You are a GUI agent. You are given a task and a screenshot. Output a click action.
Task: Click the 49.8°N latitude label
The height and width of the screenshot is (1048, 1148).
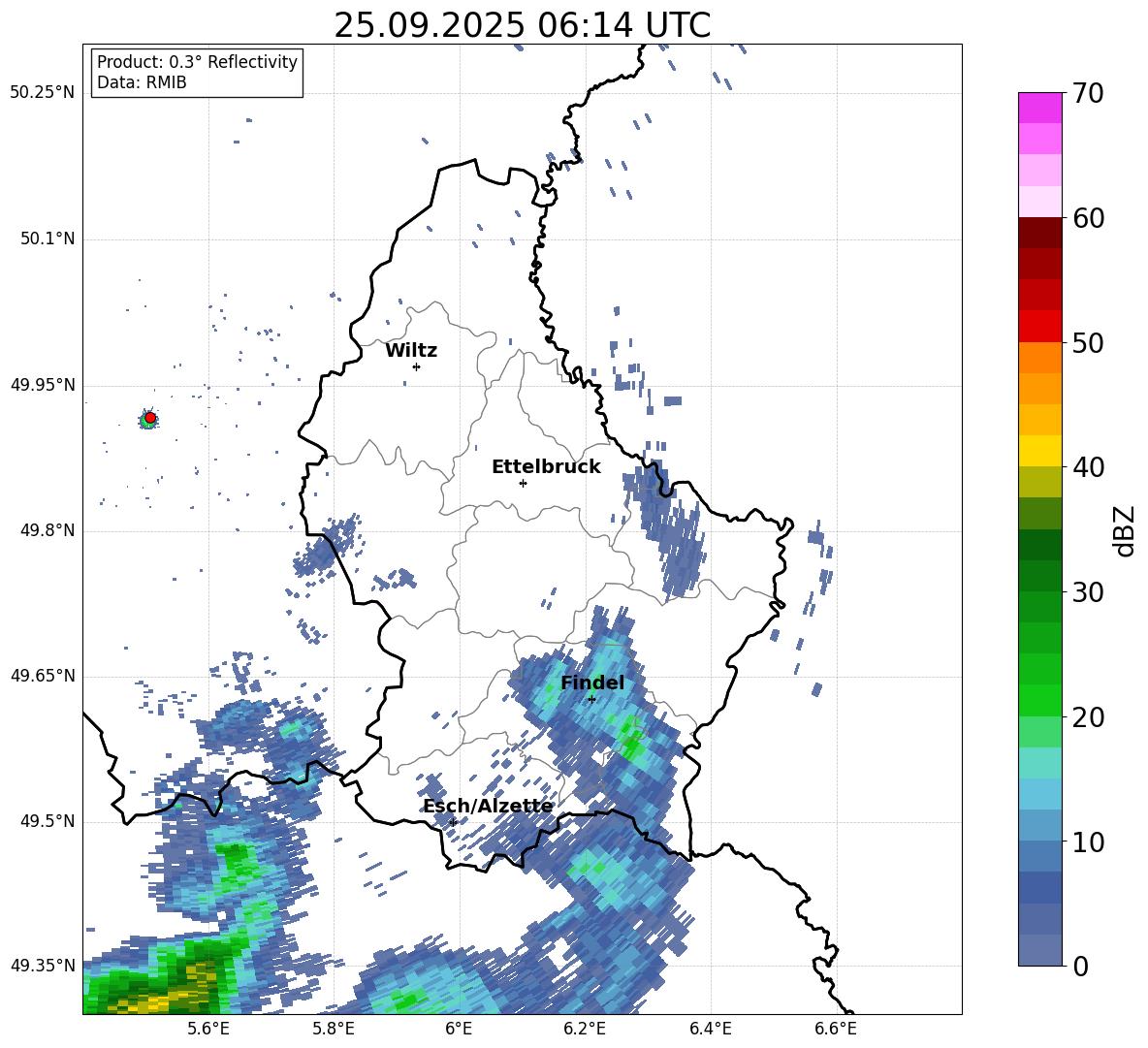(47, 530)
